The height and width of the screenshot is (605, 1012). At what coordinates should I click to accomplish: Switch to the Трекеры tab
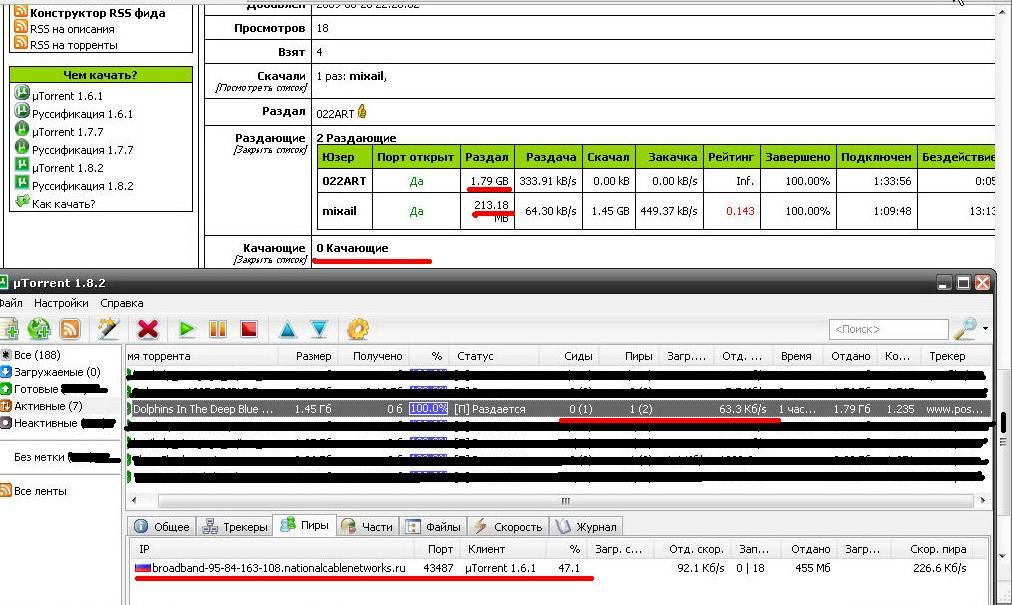point(235,526)
